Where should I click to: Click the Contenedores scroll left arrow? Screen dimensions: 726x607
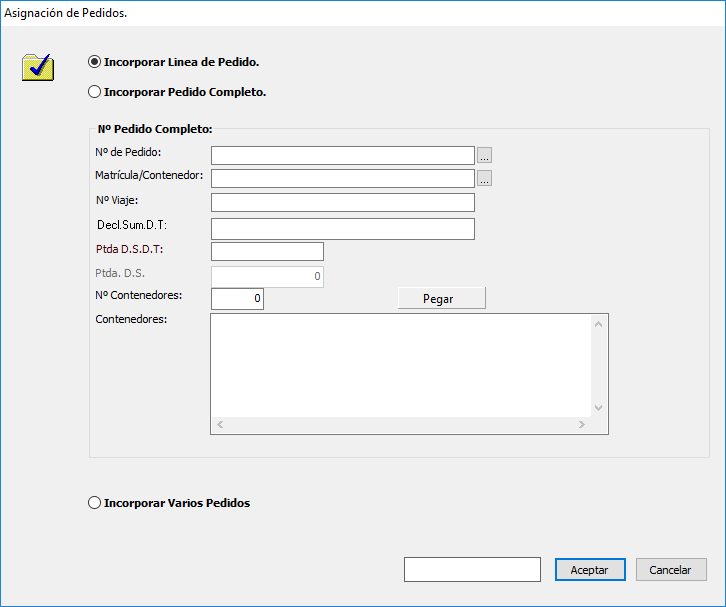click(220, 425)
